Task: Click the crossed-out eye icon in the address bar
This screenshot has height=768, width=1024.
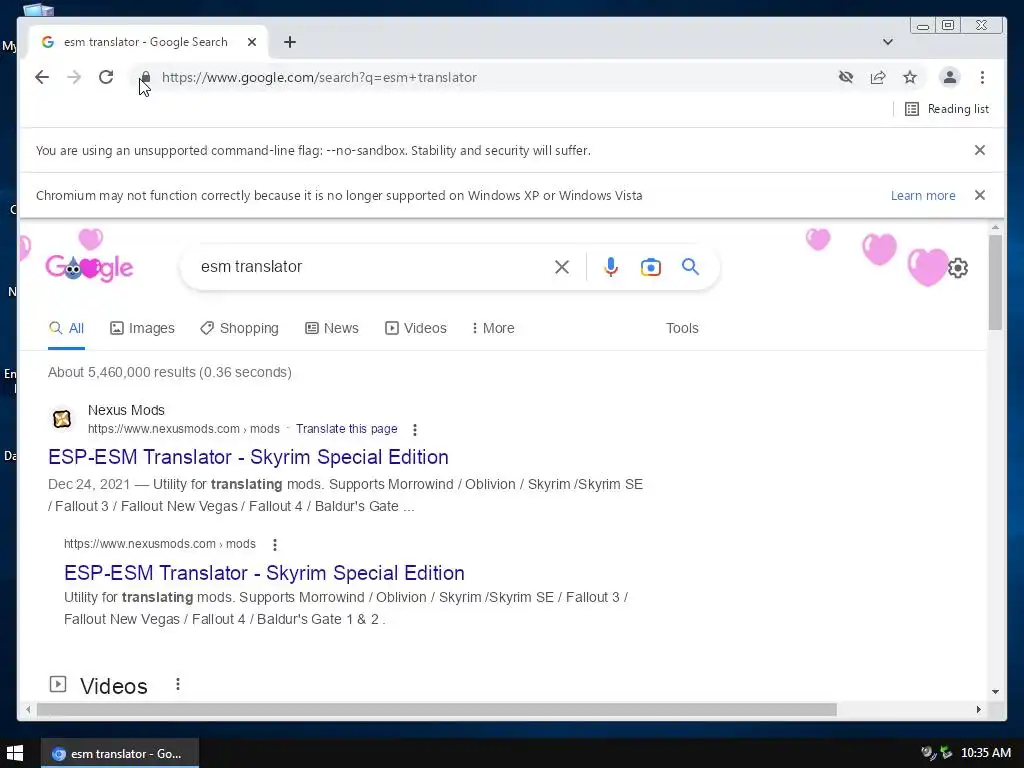Action: [x=846, y=77]
